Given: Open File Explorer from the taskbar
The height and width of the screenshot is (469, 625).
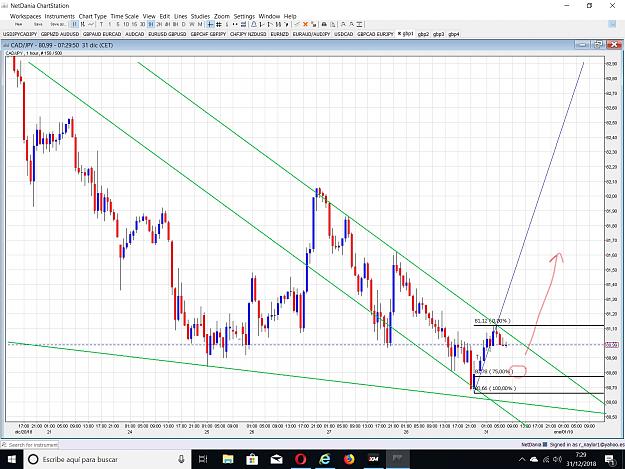Looking at the screenshot, I should (x=228, y=459).
